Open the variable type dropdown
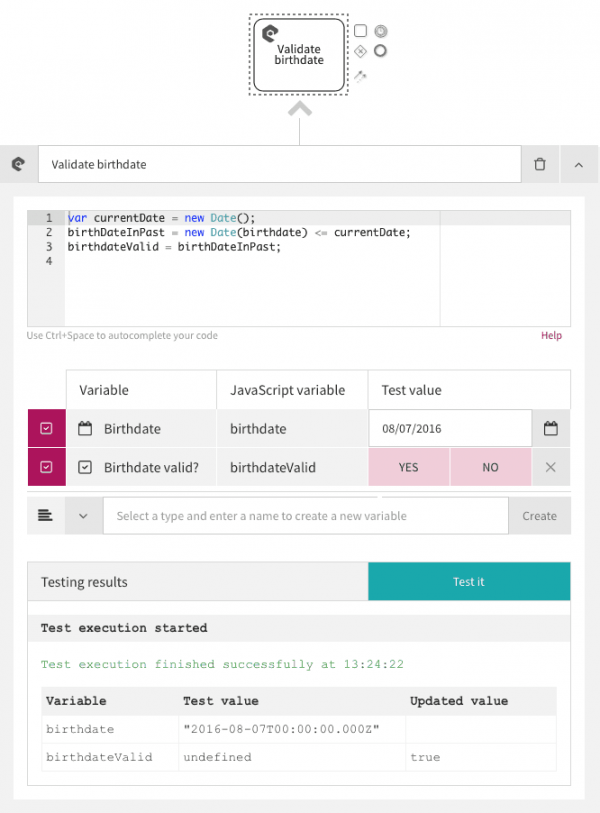 click(x=84, y=515)
